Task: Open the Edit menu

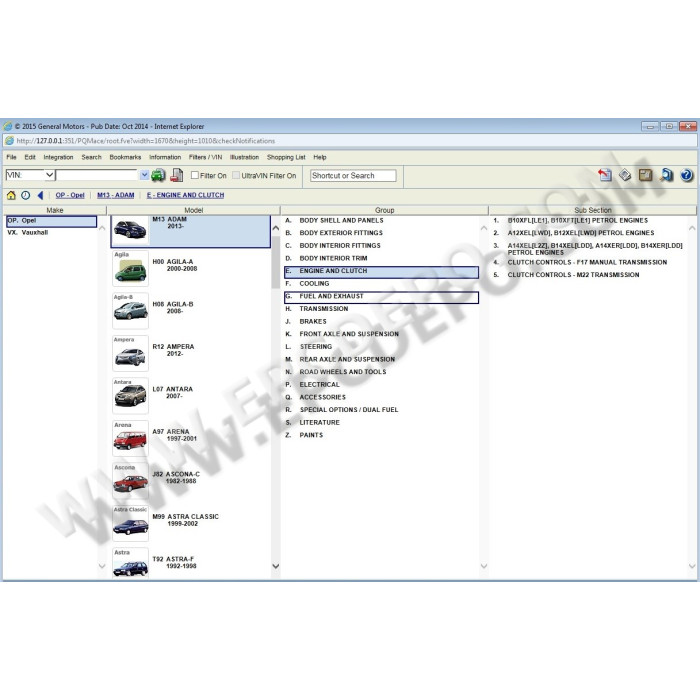Action: (x=30, y=157)
